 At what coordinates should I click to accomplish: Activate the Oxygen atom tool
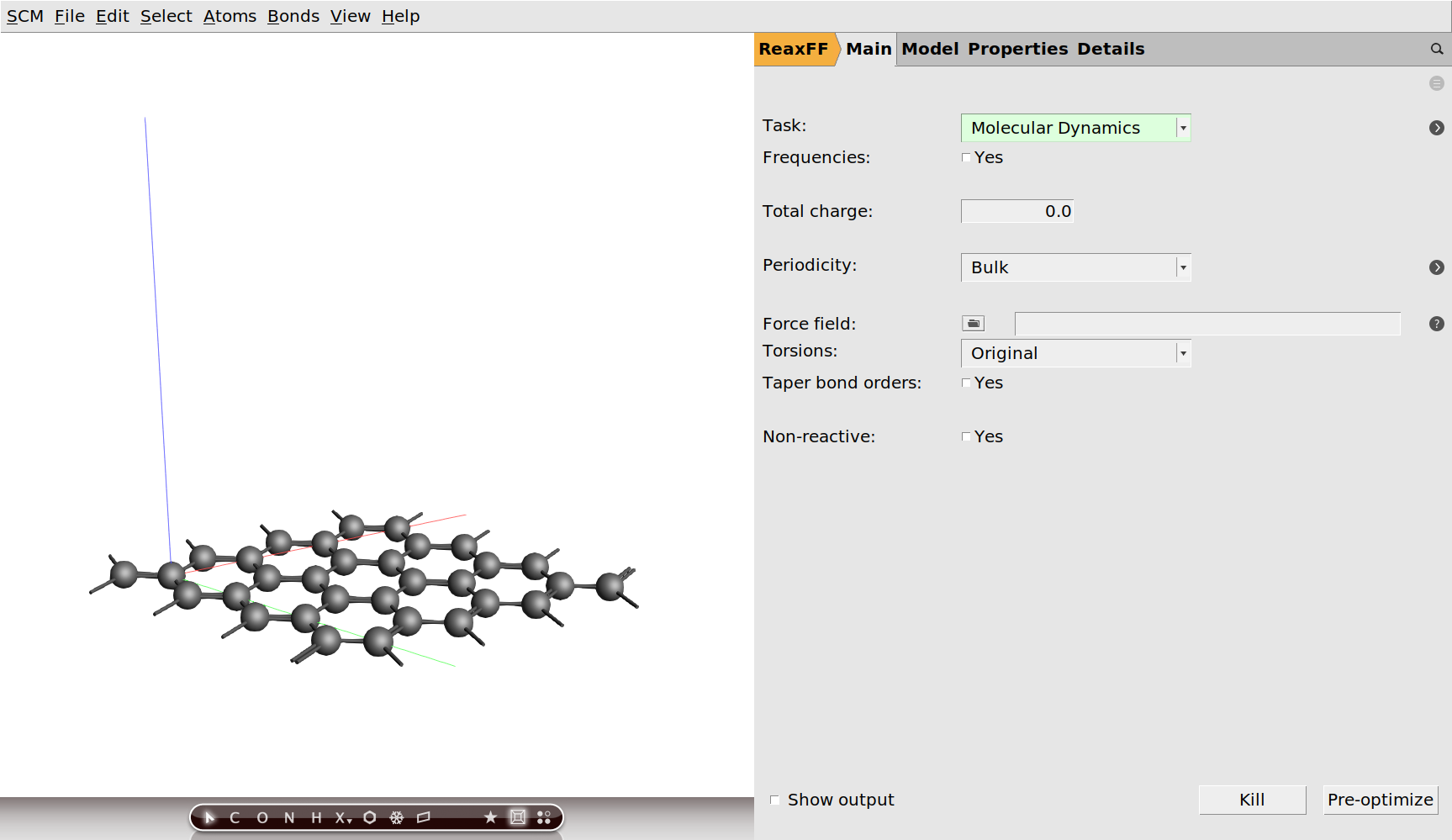tap(262, 817)
